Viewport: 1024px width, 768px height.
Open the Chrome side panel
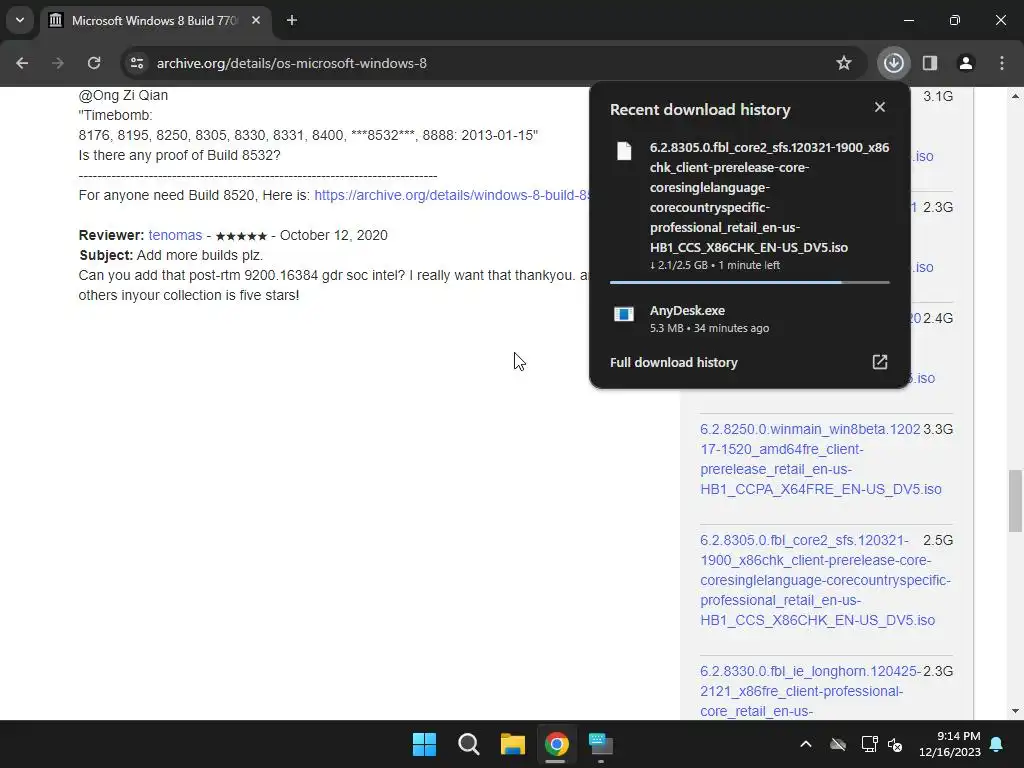pos(930,63)
